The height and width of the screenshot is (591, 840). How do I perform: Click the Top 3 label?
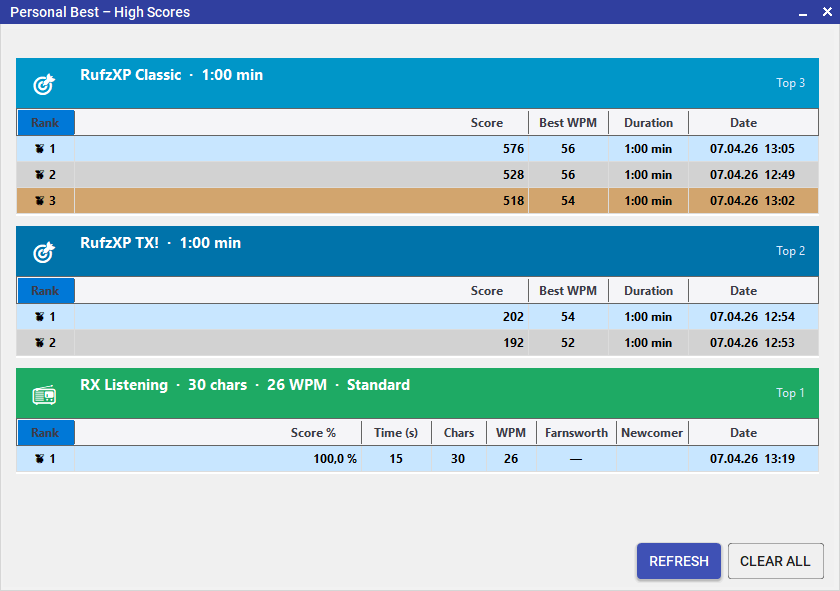791,83
